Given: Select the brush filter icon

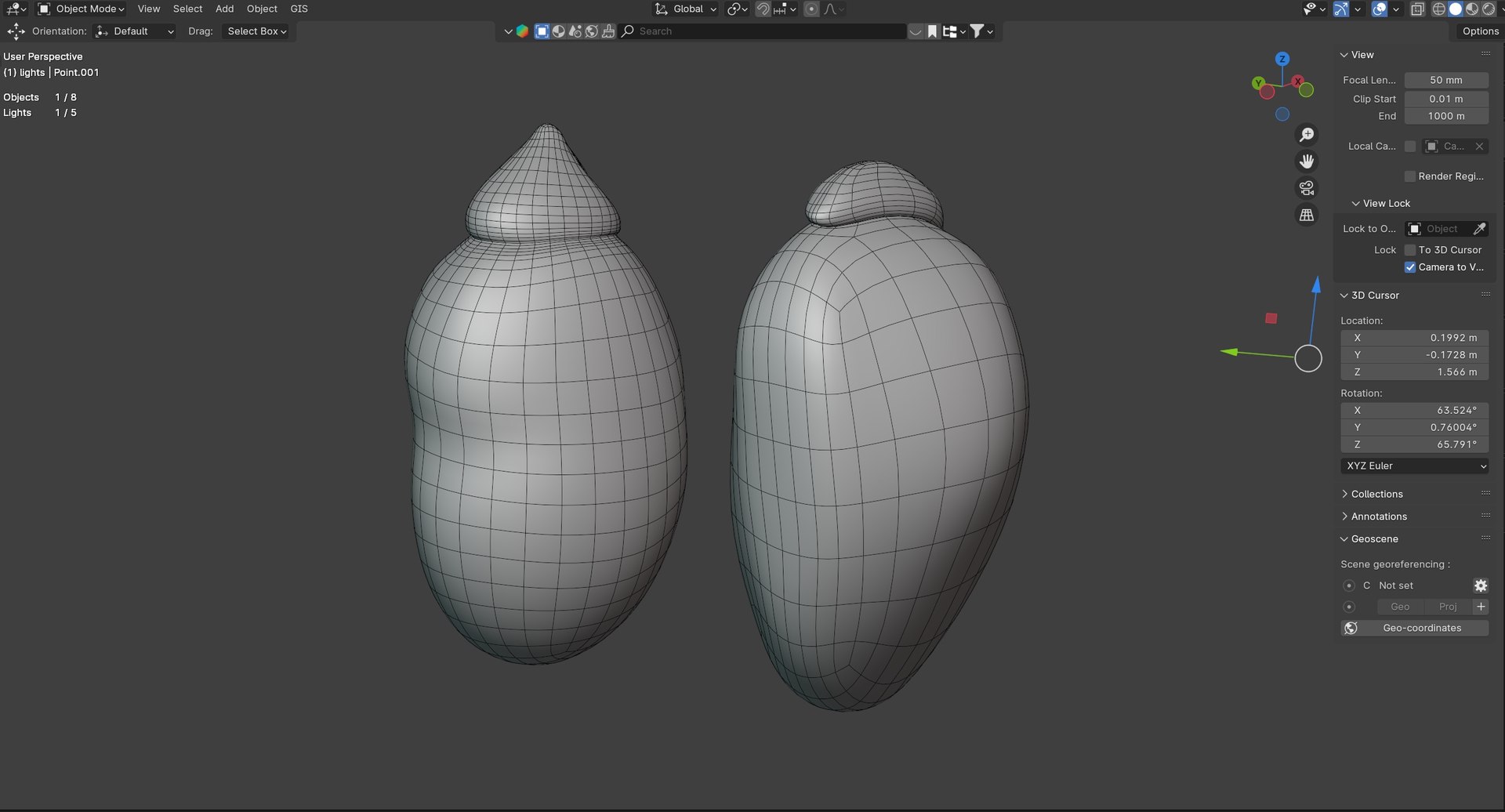Looking at the screenshot, I should pos(608,31).
